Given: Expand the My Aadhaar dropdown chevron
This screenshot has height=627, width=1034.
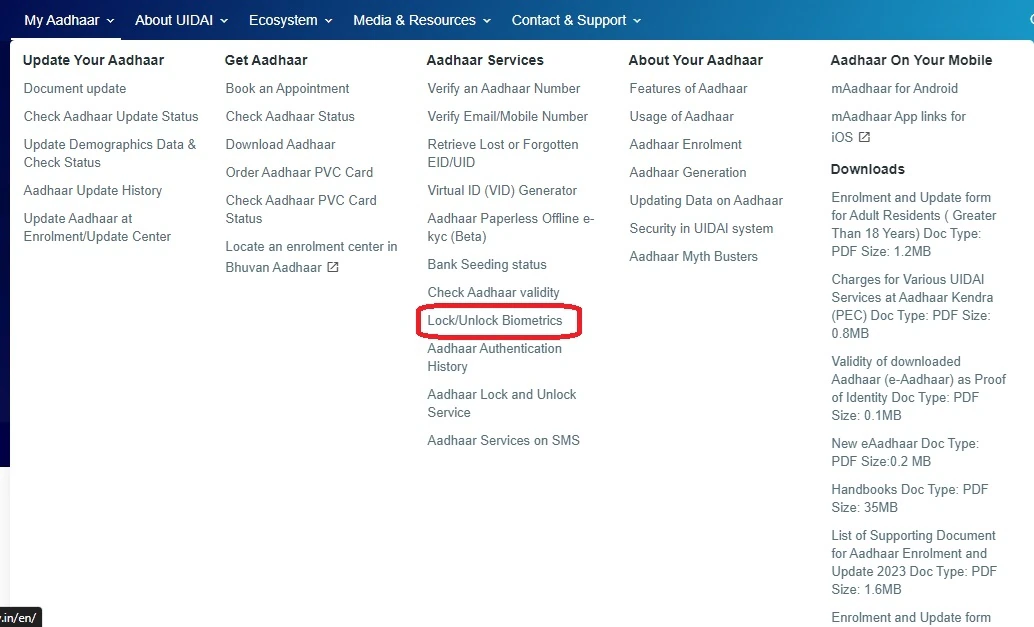Looking at the screenshot, I should 110,21.
